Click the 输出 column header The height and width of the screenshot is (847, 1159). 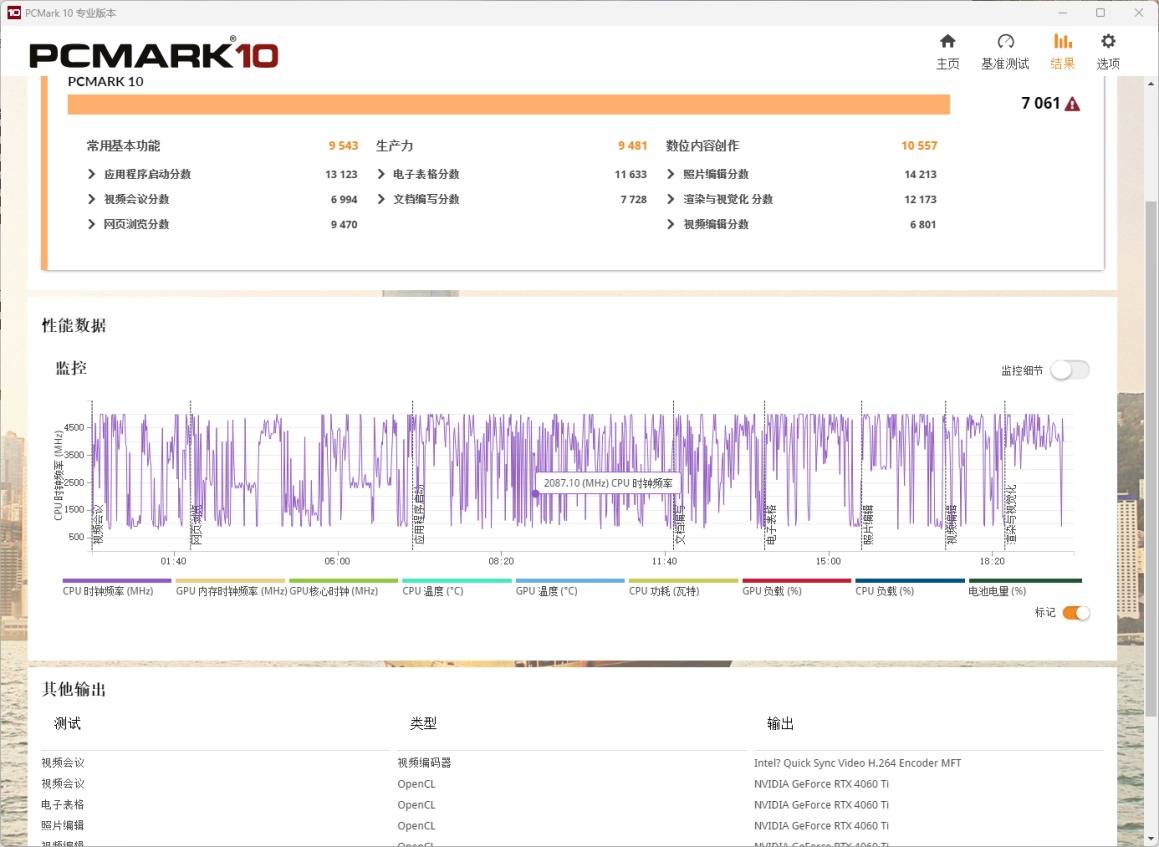tap(781, 724)
